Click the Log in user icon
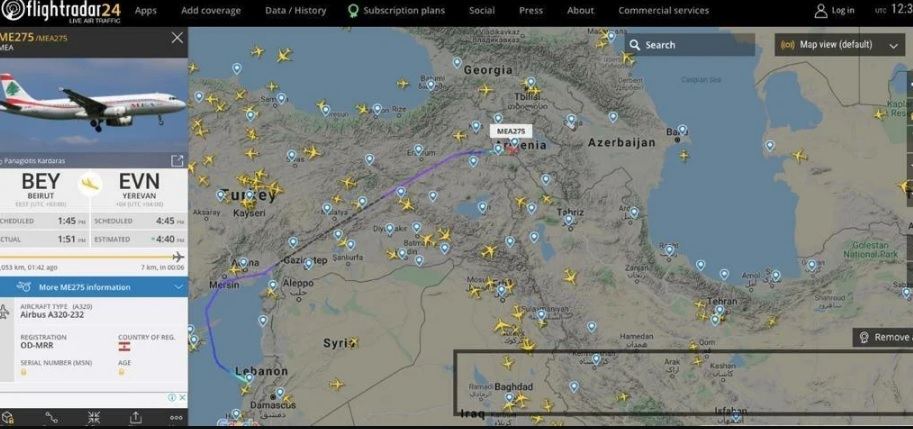This screenshot has width=913, height=429. 821,10
